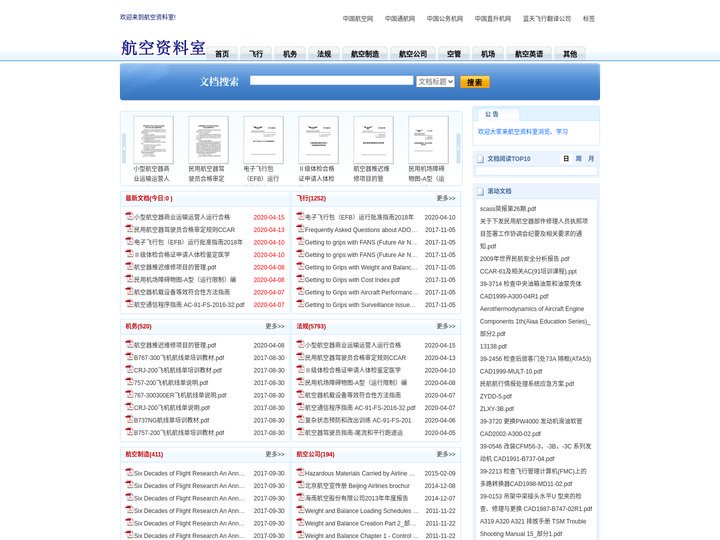Click PDF icon beside B767-300飞机航线单培训教材.pdf
Screen dimensions: 720x540
pos(129,357)
